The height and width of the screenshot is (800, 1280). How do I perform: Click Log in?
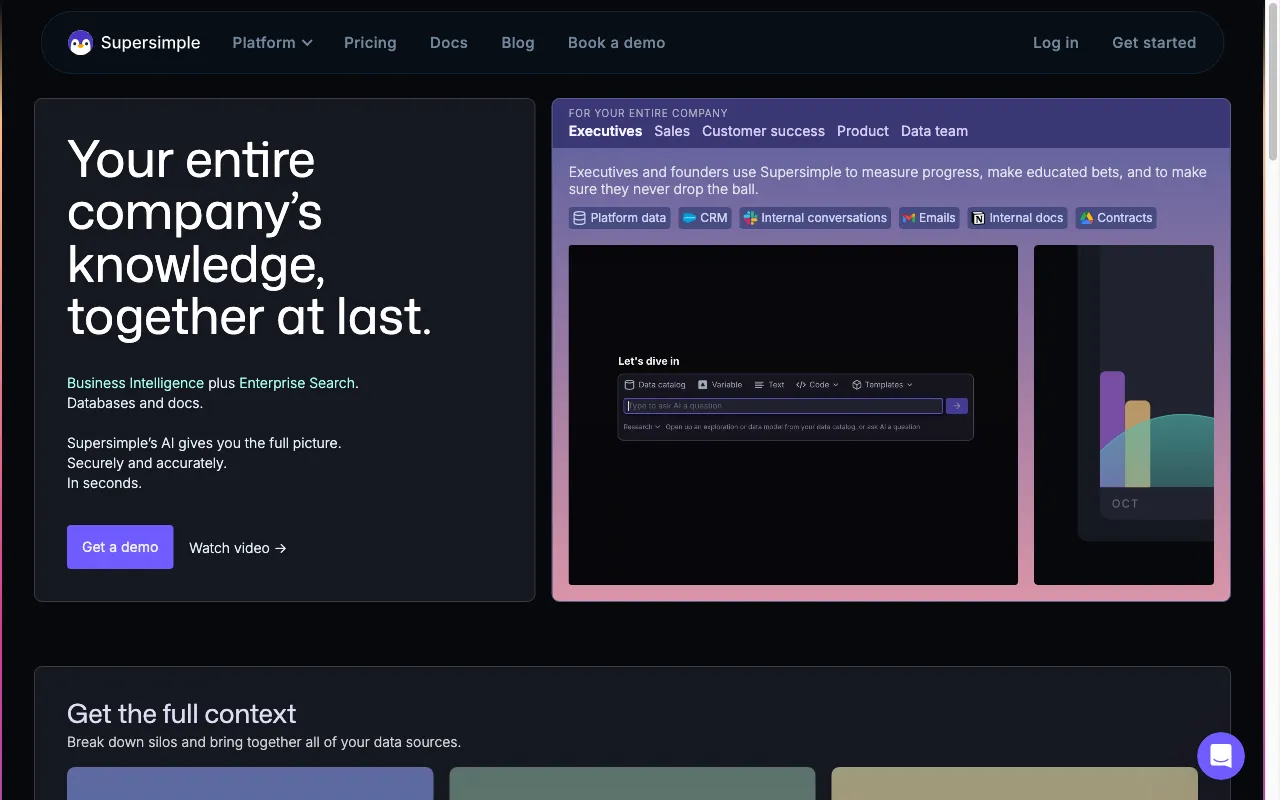pos(1056,43)
